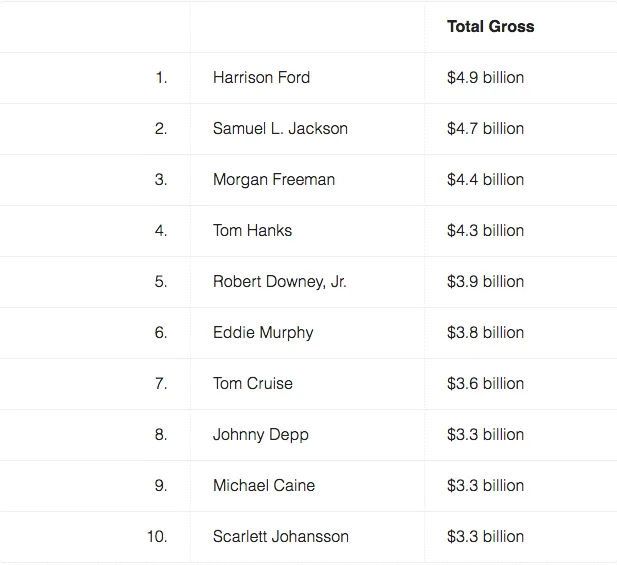Select the Robert Downey, Jr. entry
Screen dimensions: 617x565
279,282
